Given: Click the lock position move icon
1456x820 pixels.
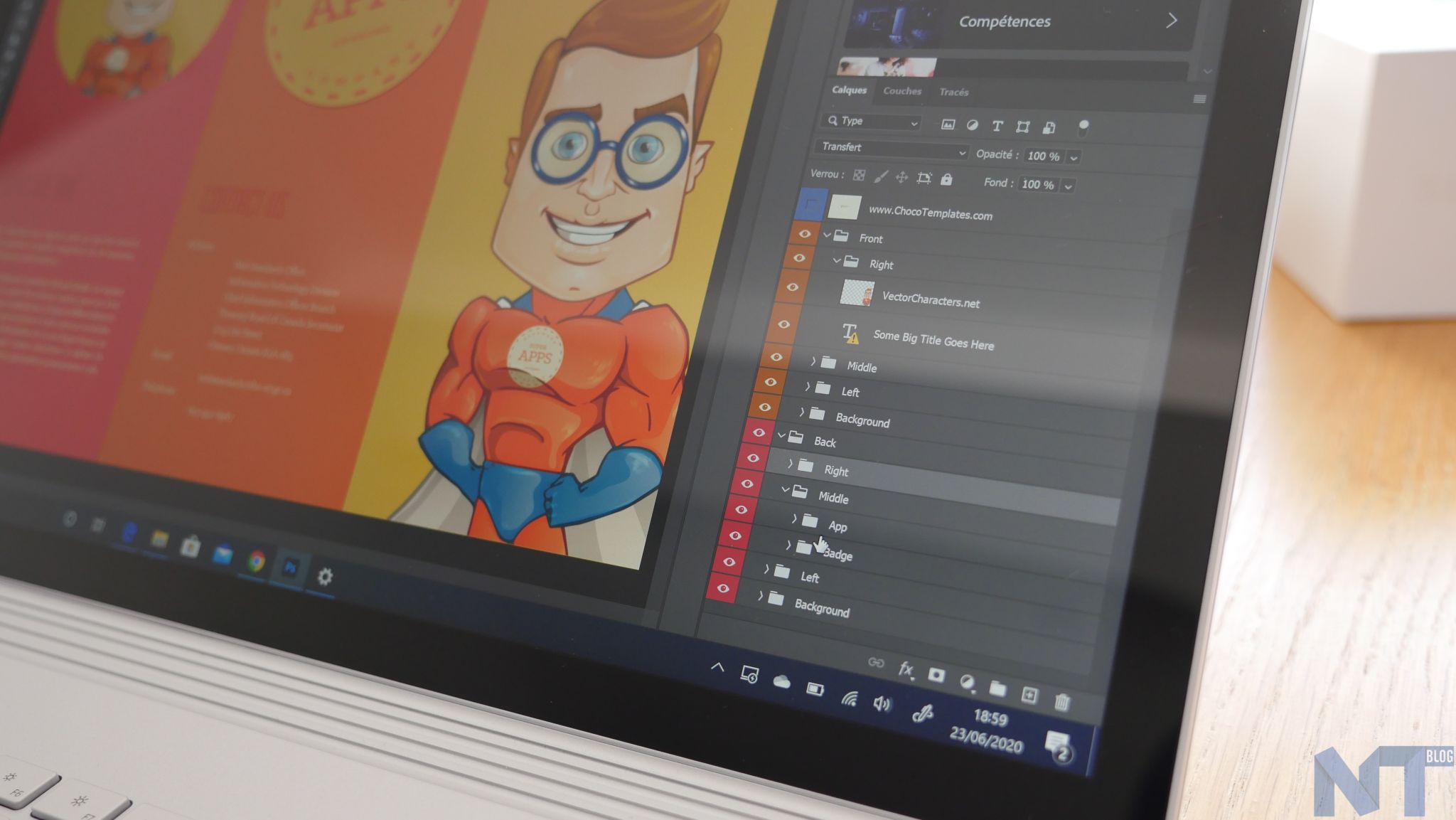Looking at the screenshot, I should point(901,177).
